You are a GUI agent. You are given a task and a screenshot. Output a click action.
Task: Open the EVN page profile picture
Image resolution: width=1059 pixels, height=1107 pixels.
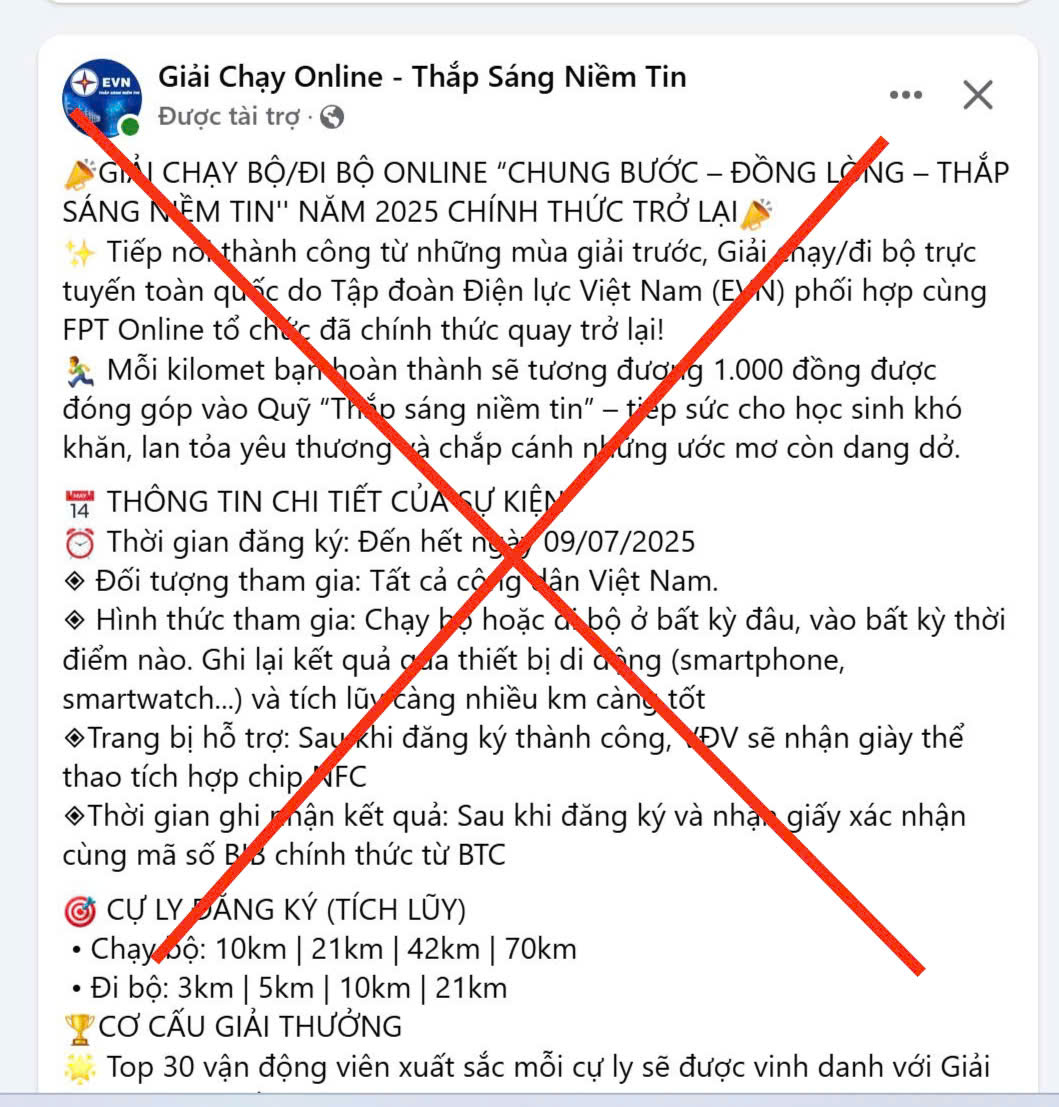102,98
